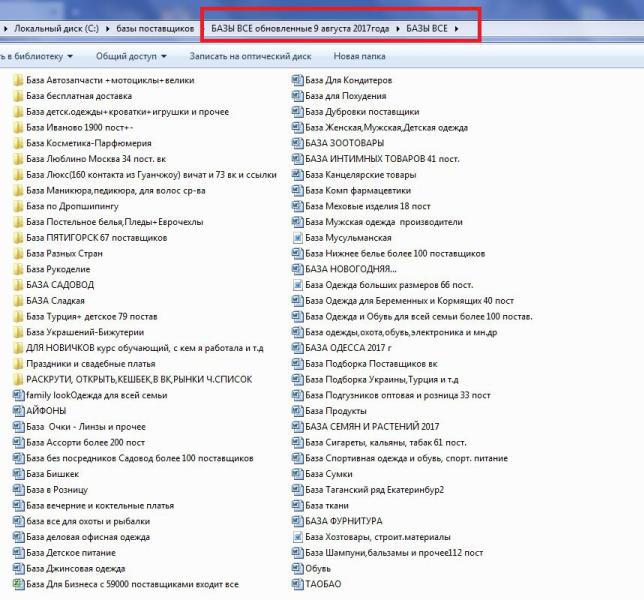The image size is (644, 600).
Task: Click the arrow after 'БАЗЫ ВСЕ' in address bar
Action: pos(457,28)
